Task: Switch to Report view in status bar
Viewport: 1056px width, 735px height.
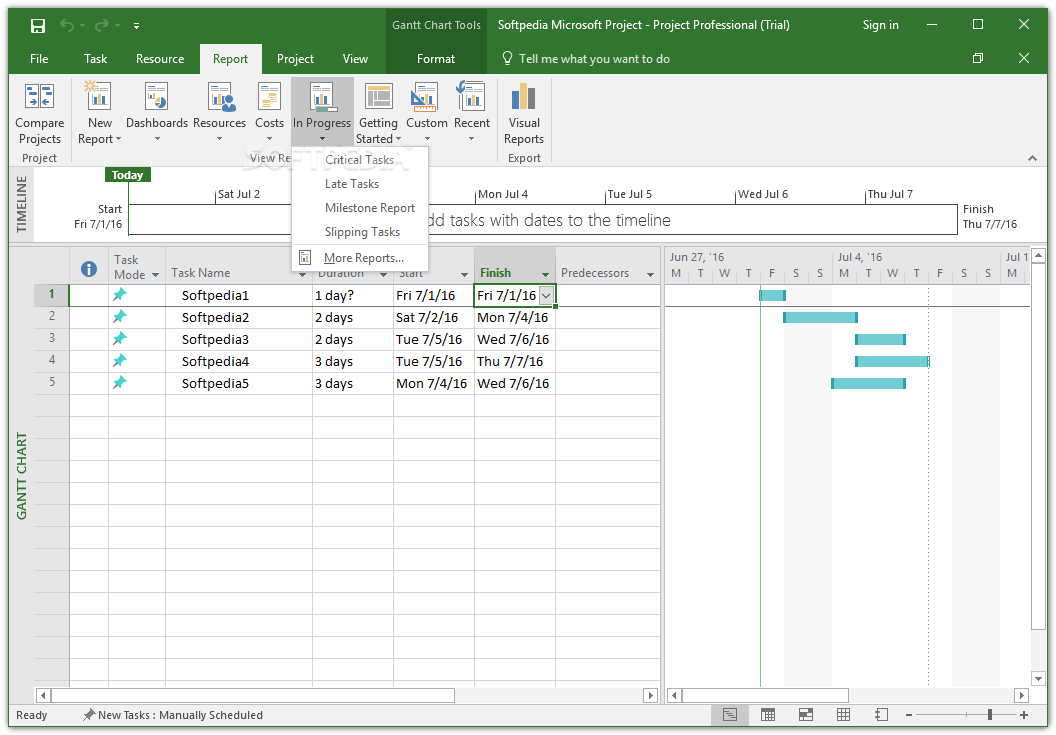Action: coord(881,715)
